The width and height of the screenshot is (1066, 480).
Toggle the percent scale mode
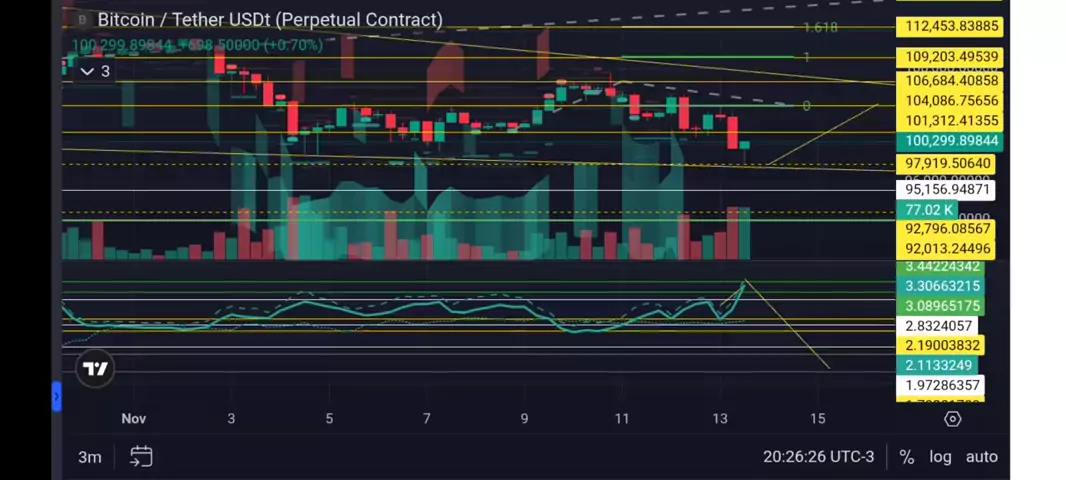coord(906,457)
